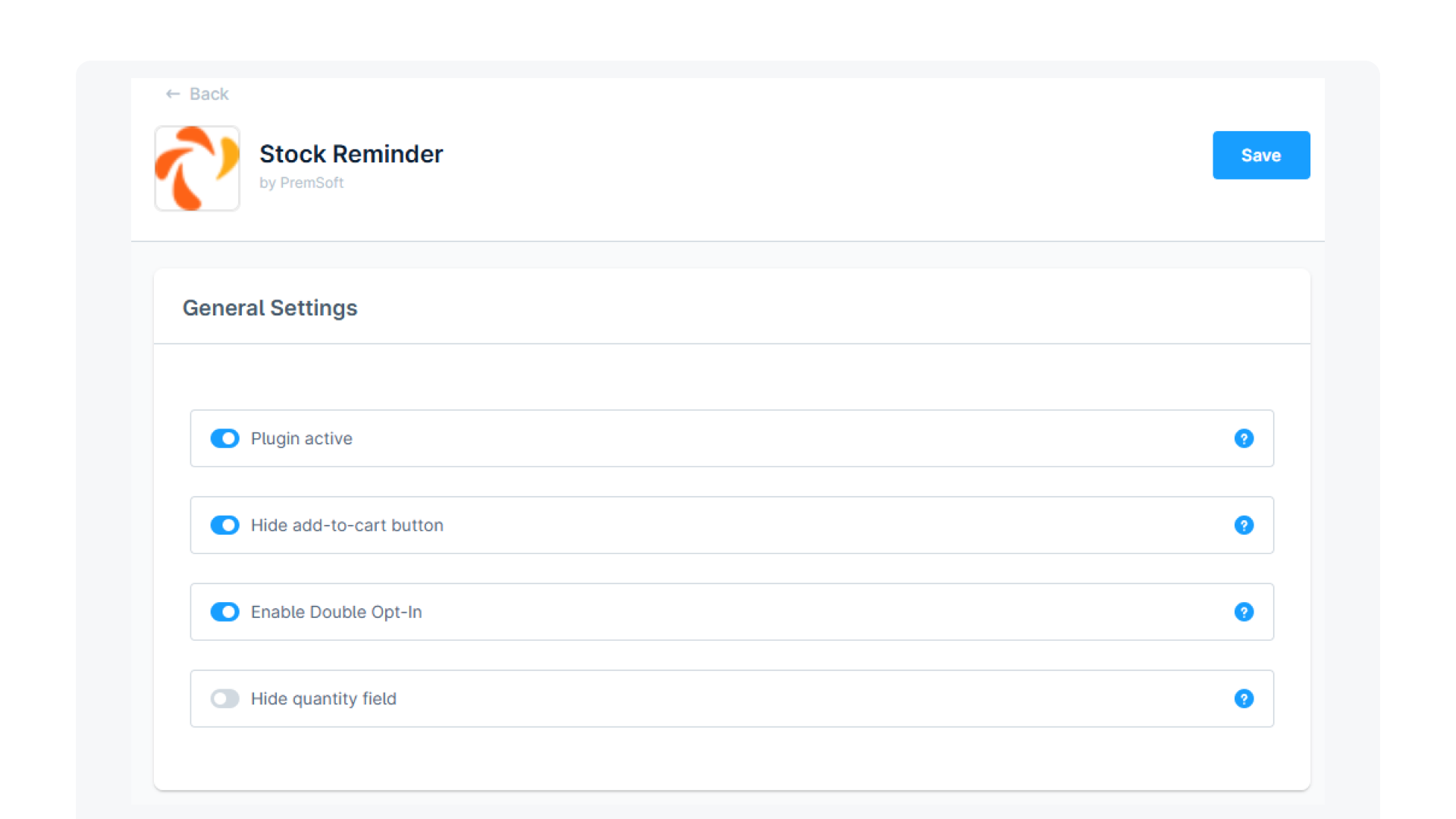
Task: Click the by PremSoft vendor text
Action: [301, 183]
